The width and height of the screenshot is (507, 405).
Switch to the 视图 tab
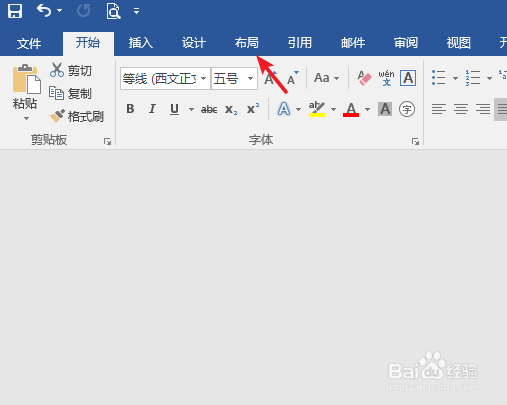(459, 43)
